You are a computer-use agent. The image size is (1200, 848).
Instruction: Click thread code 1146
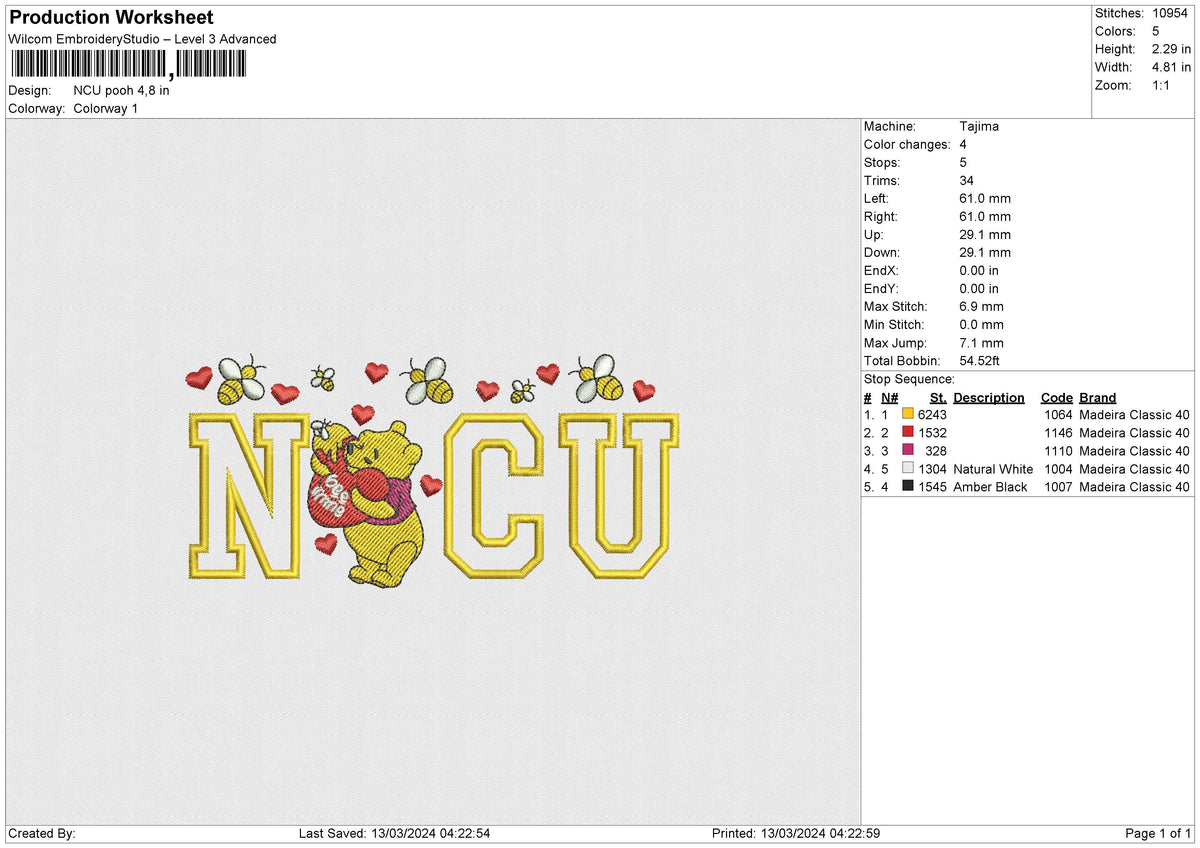pos(1058,432)
